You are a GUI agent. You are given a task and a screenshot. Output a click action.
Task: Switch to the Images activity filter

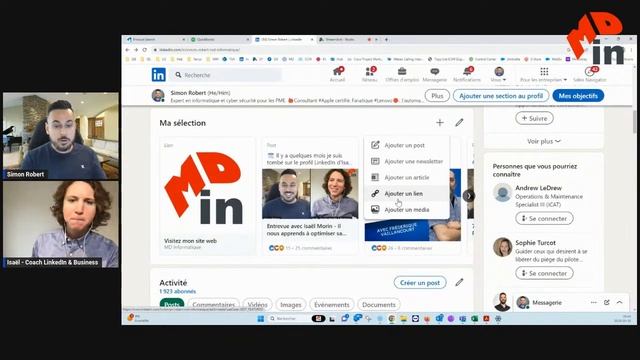[291, 304]
